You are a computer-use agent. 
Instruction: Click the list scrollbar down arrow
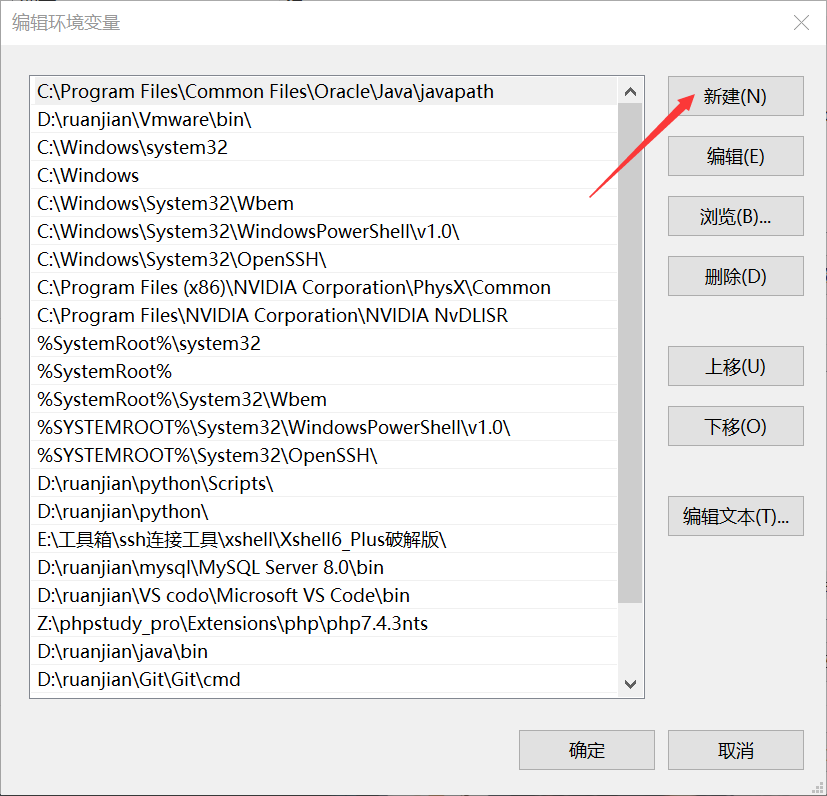click(x=630, y=684)
